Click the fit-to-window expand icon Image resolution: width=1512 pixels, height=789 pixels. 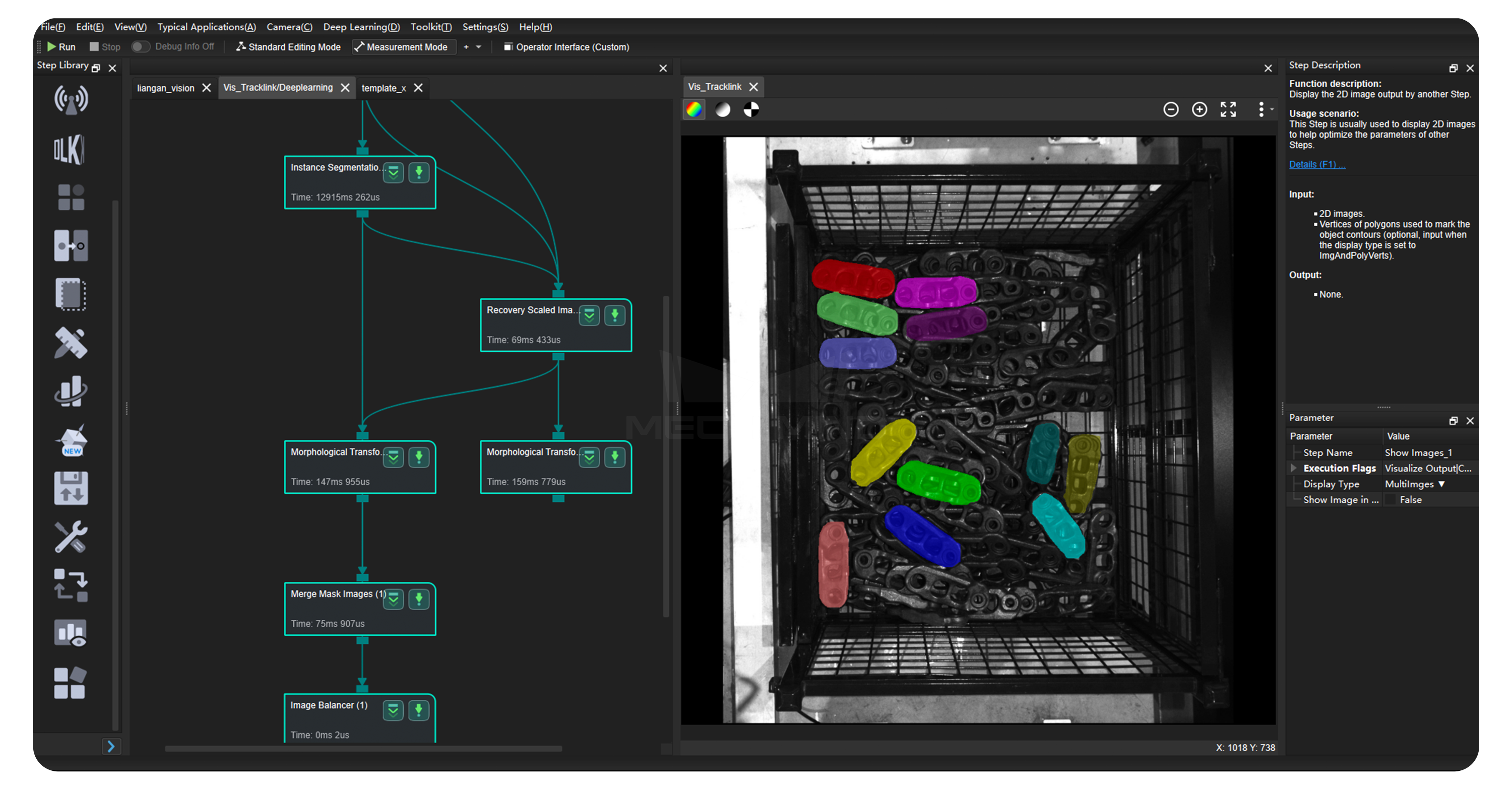[1228, 110]
